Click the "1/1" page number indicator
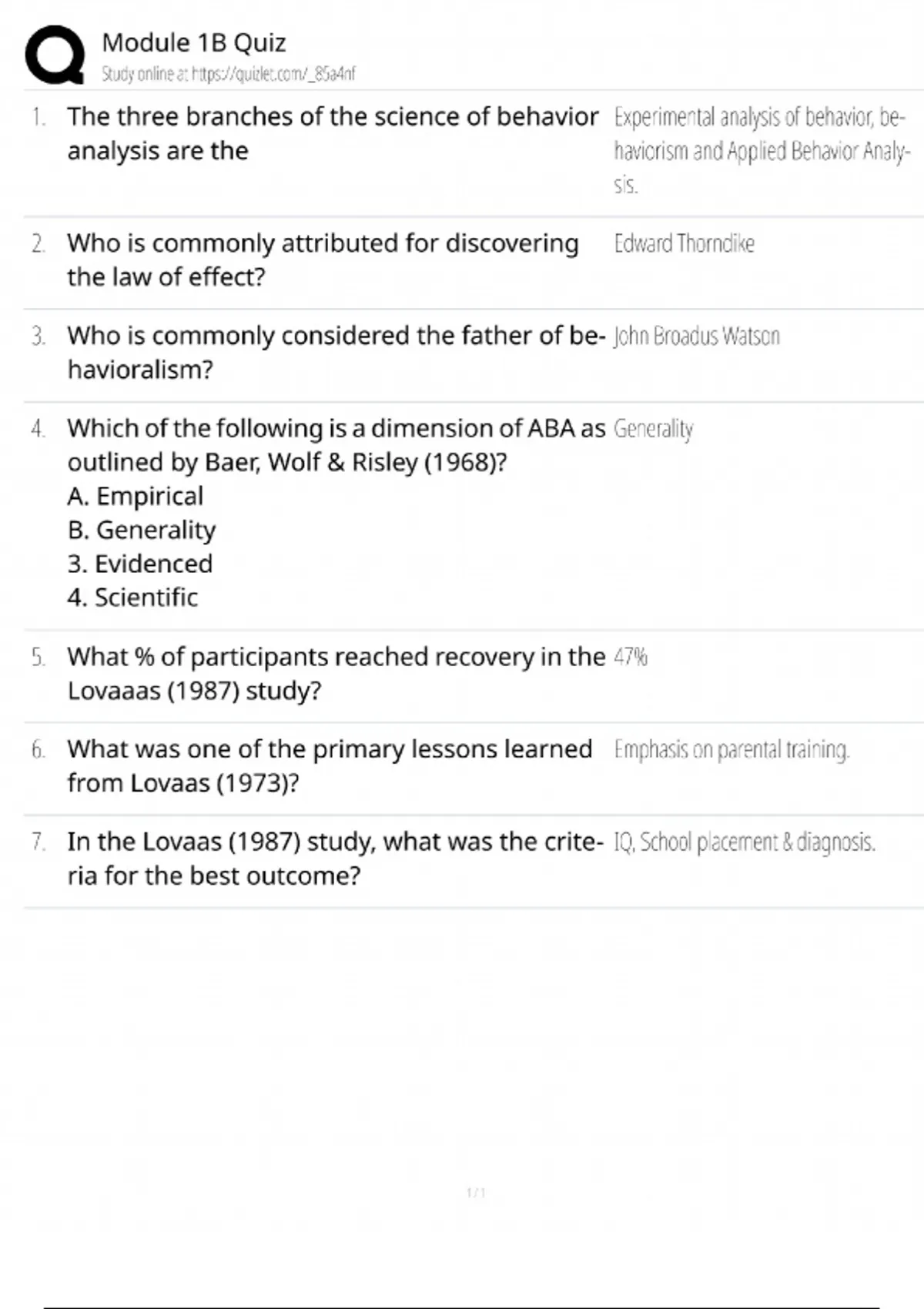Screen dimensions: 924x1309 tap(476, 1193)
